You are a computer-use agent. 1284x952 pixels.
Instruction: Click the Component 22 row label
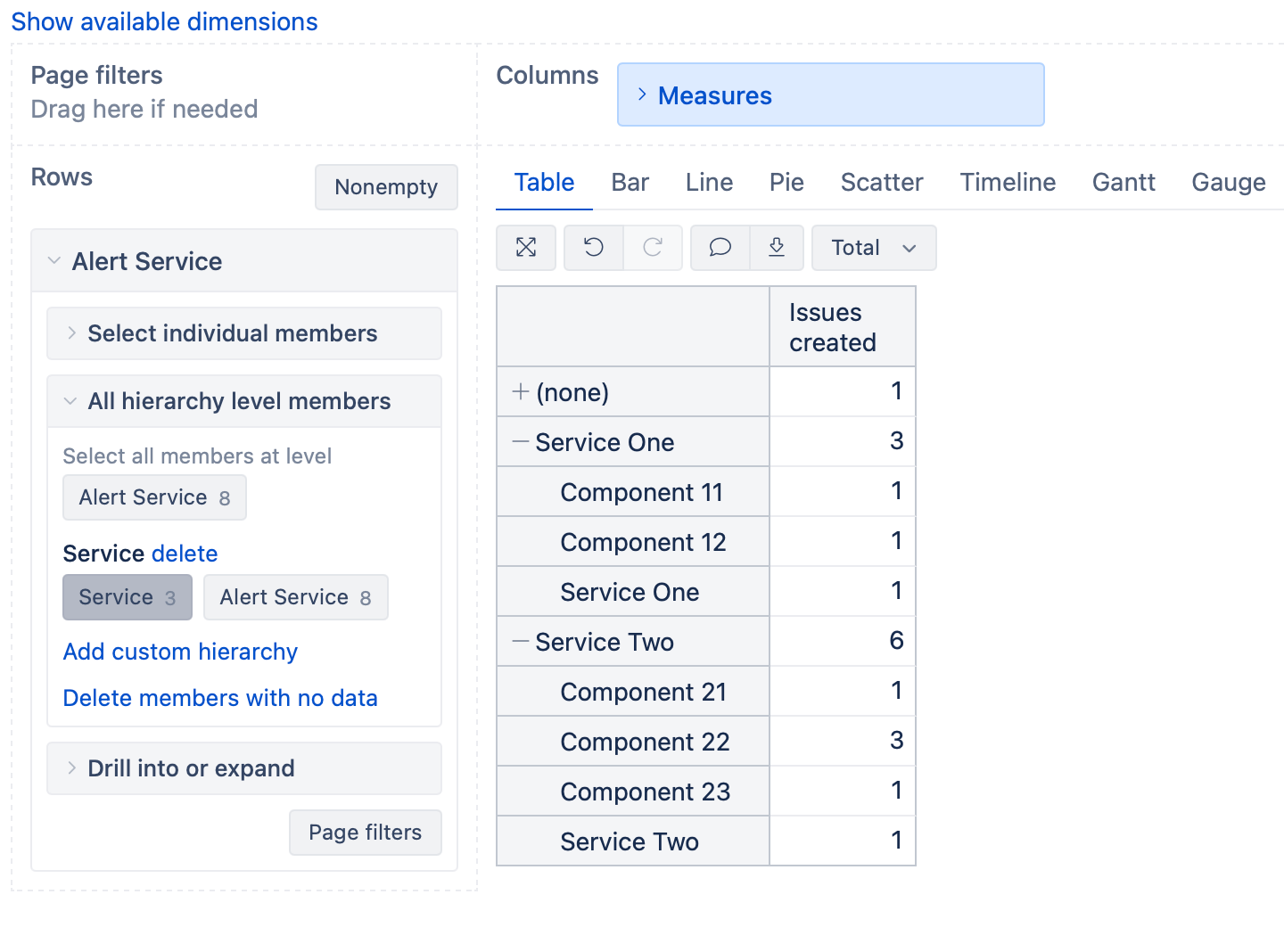tap(646, 742)
